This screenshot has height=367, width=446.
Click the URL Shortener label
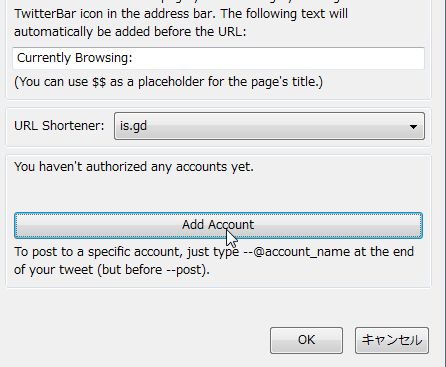59,126
